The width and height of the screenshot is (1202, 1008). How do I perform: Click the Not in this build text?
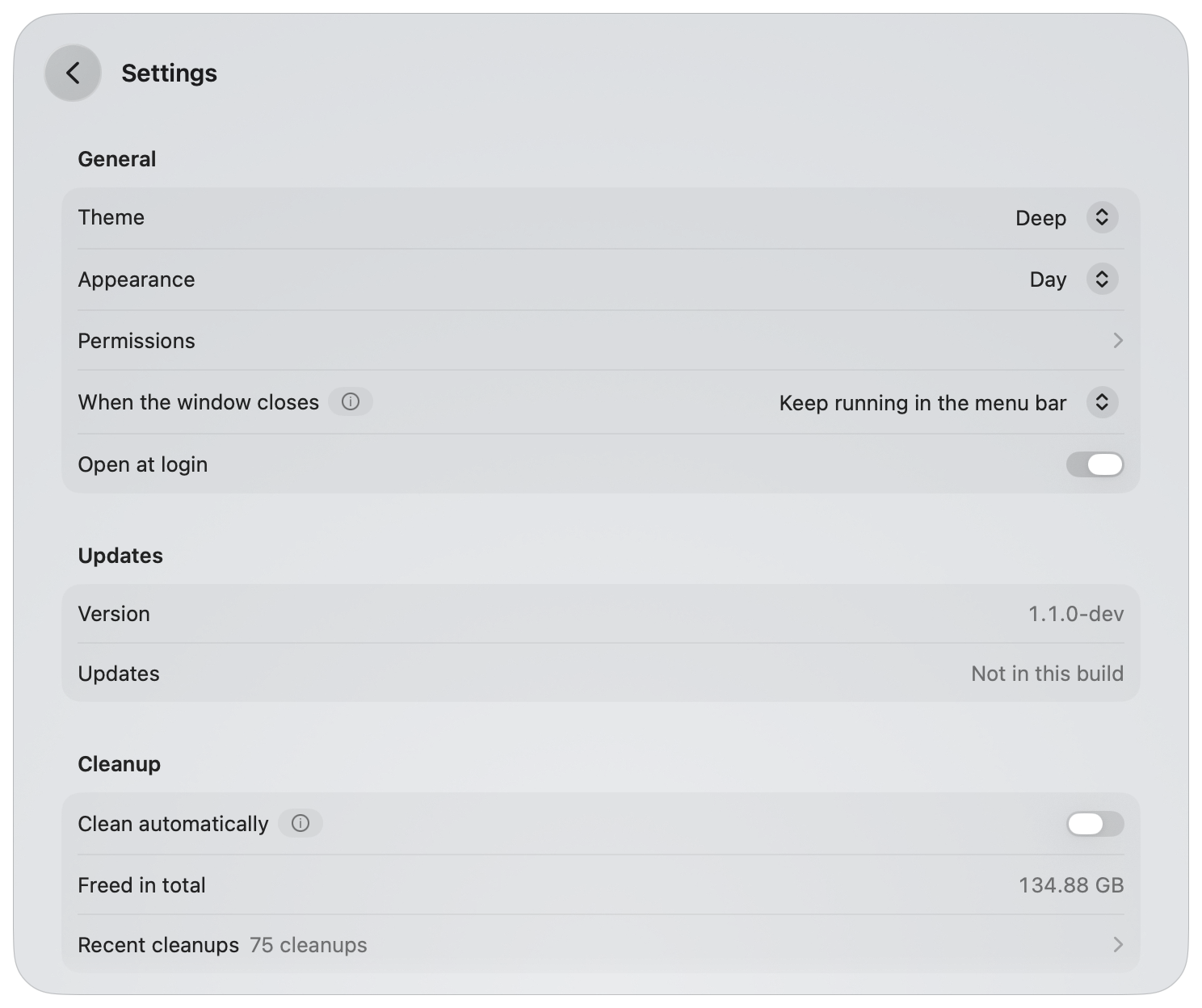click(x=1047, y=674)
